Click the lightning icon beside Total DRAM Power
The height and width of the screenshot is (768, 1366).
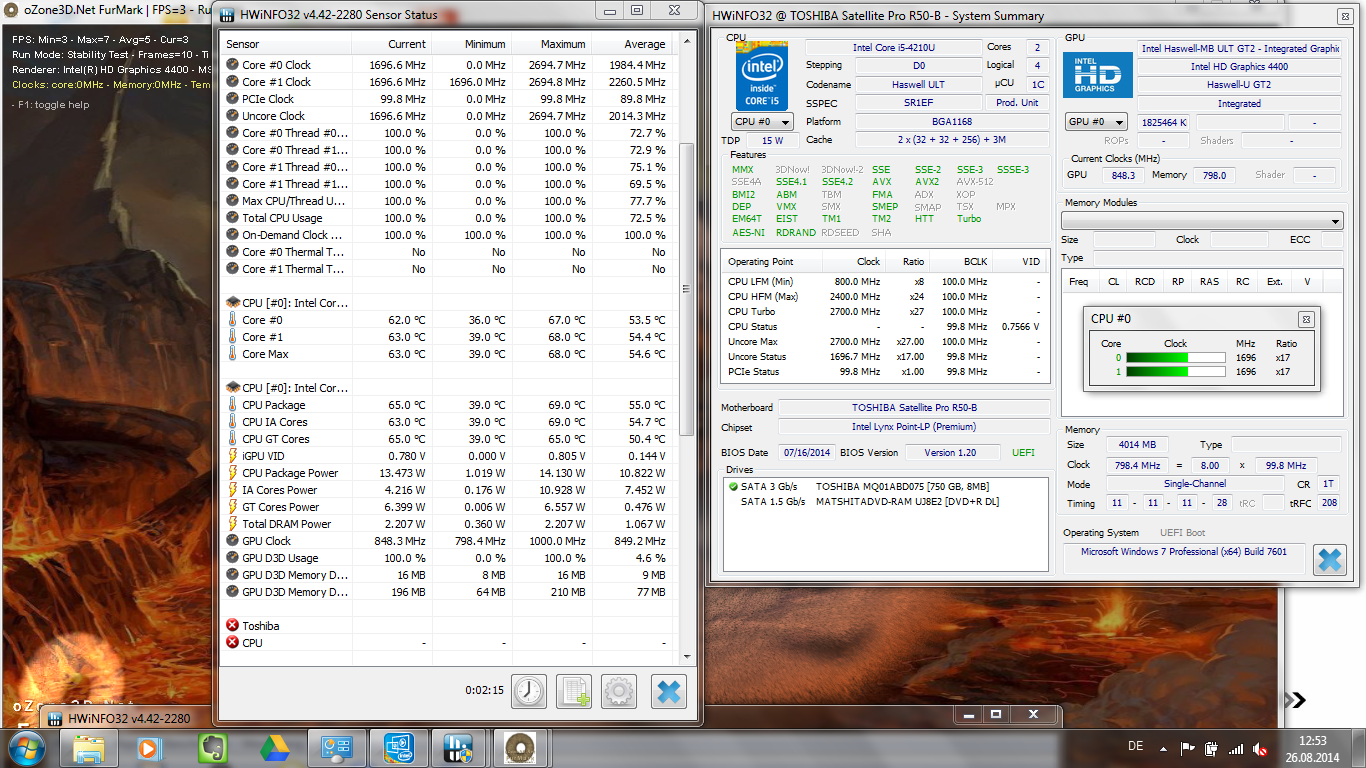point(233,524)
